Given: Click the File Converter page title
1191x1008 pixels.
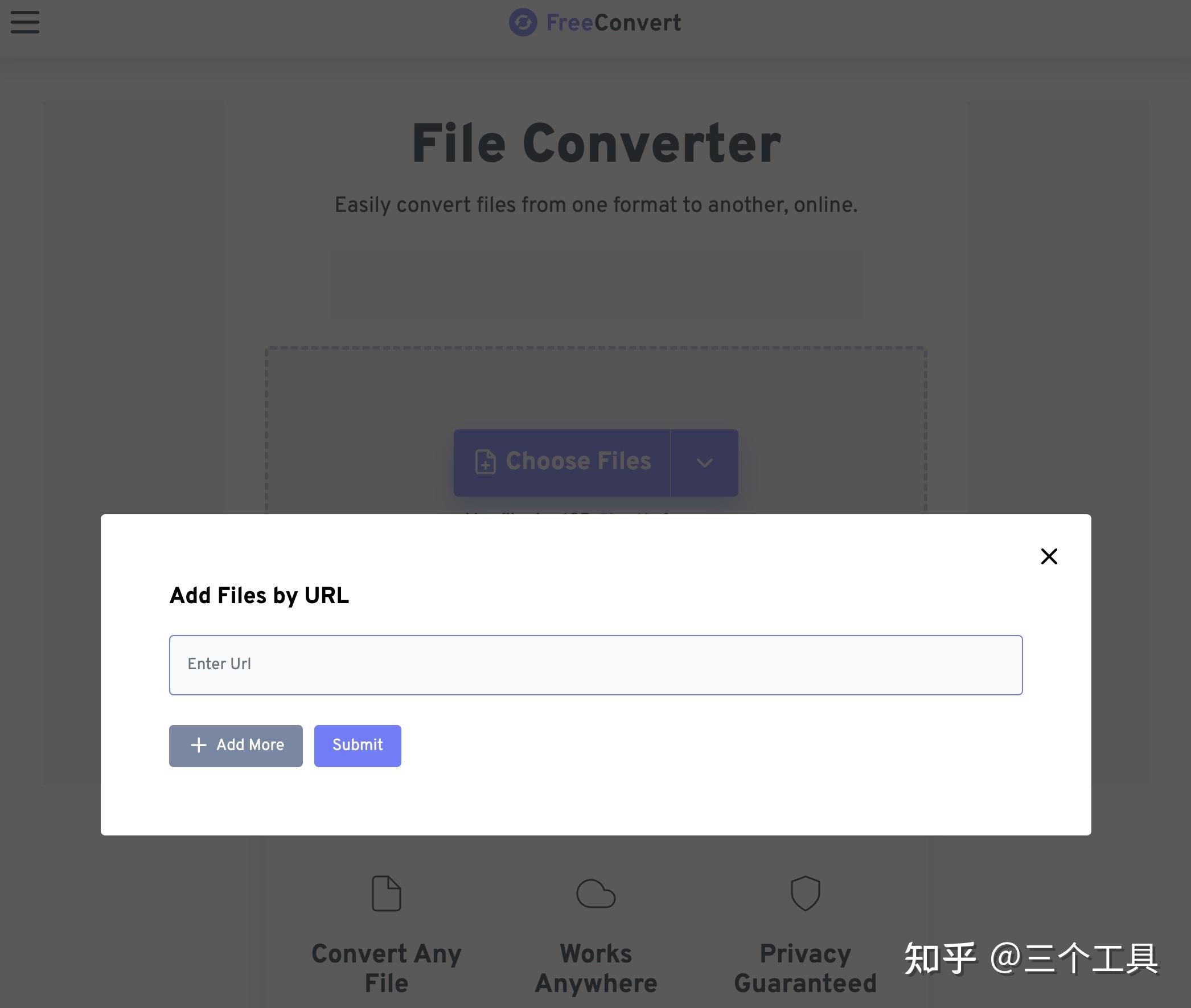Looking at the screenshot, I should 595,144.
